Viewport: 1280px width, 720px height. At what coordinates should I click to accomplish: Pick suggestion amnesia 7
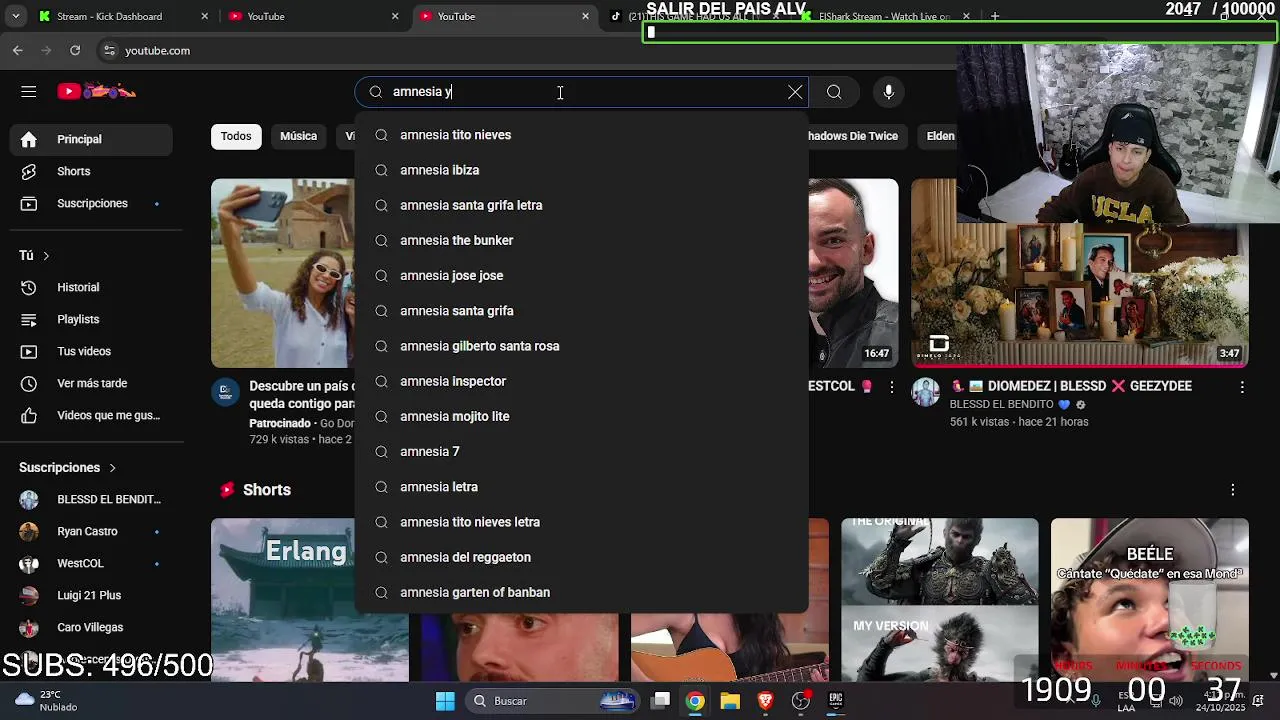(581, 451)
